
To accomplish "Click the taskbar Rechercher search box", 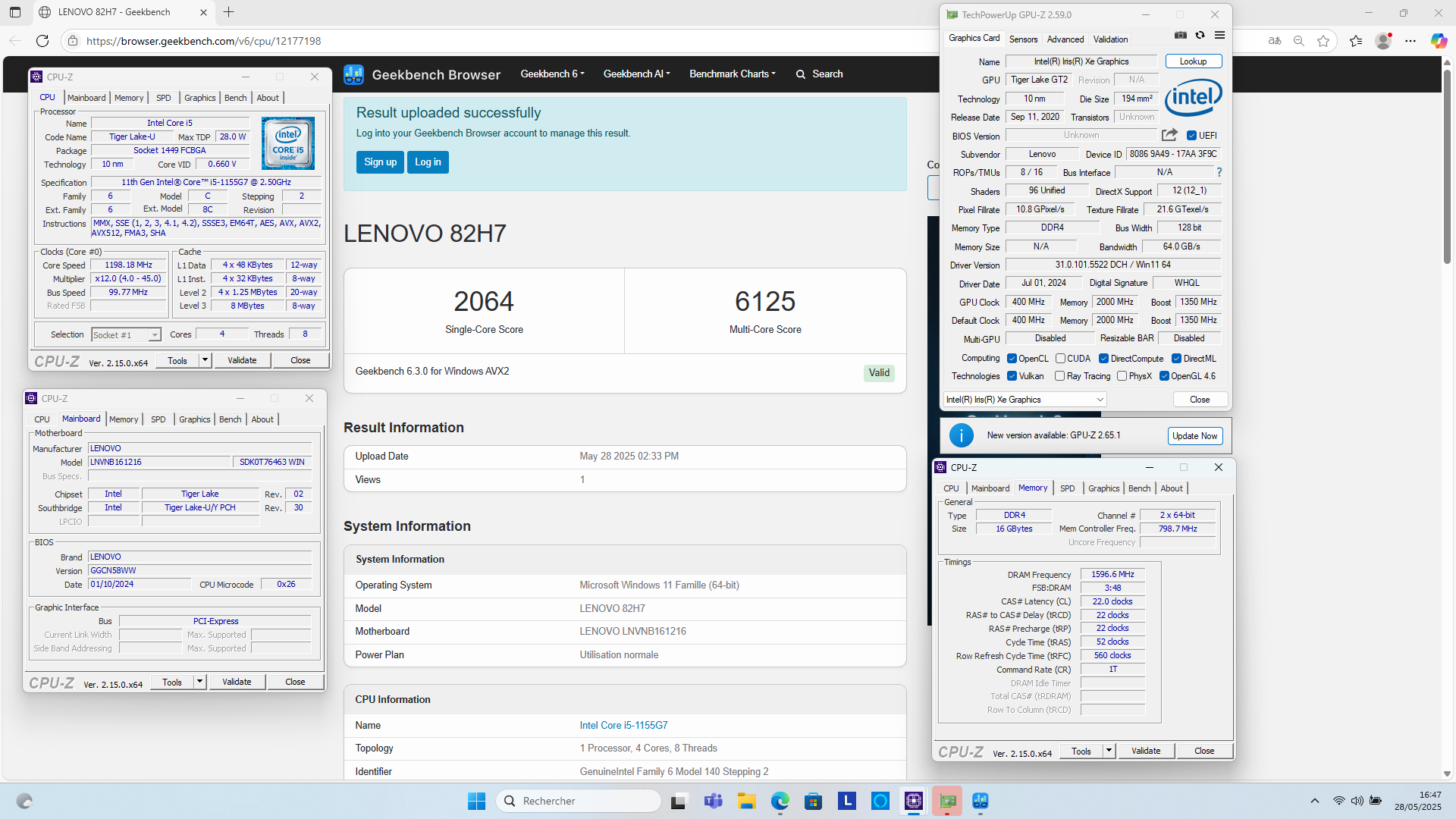I will [x=579, y=801].
